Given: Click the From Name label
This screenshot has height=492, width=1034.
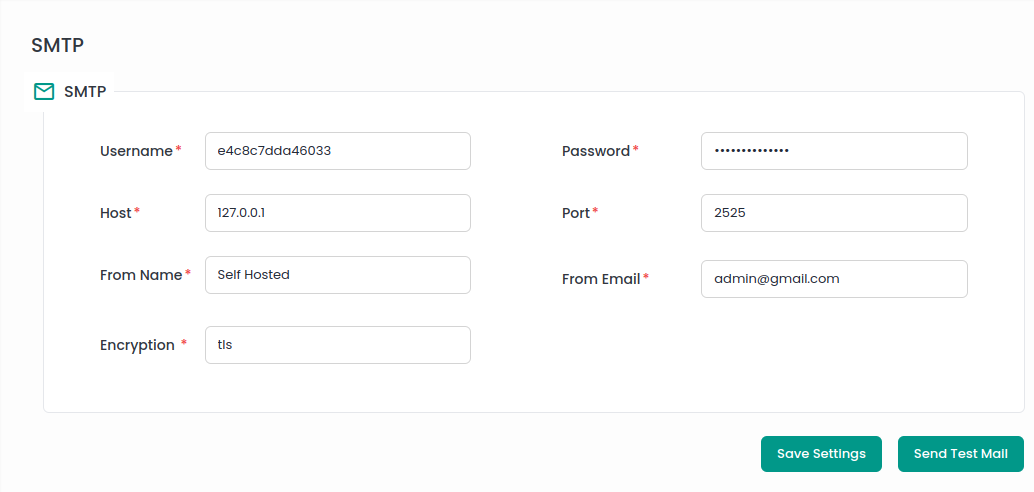Looking at the screenshot, I should click(x=140, y=275).
